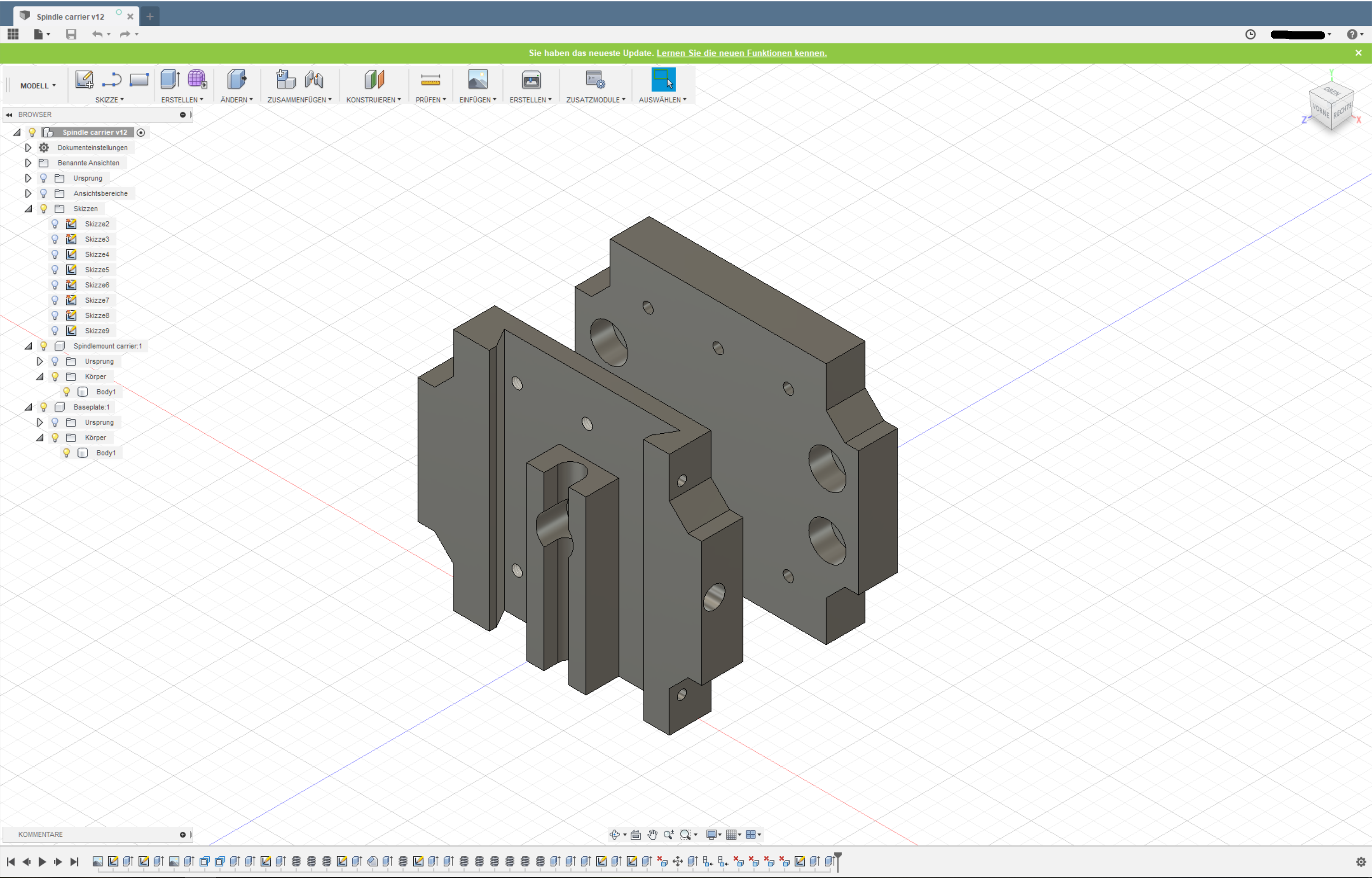Expand the Benannte Ansichten folder
The image size is (1372, 878).
pos(28,163)
